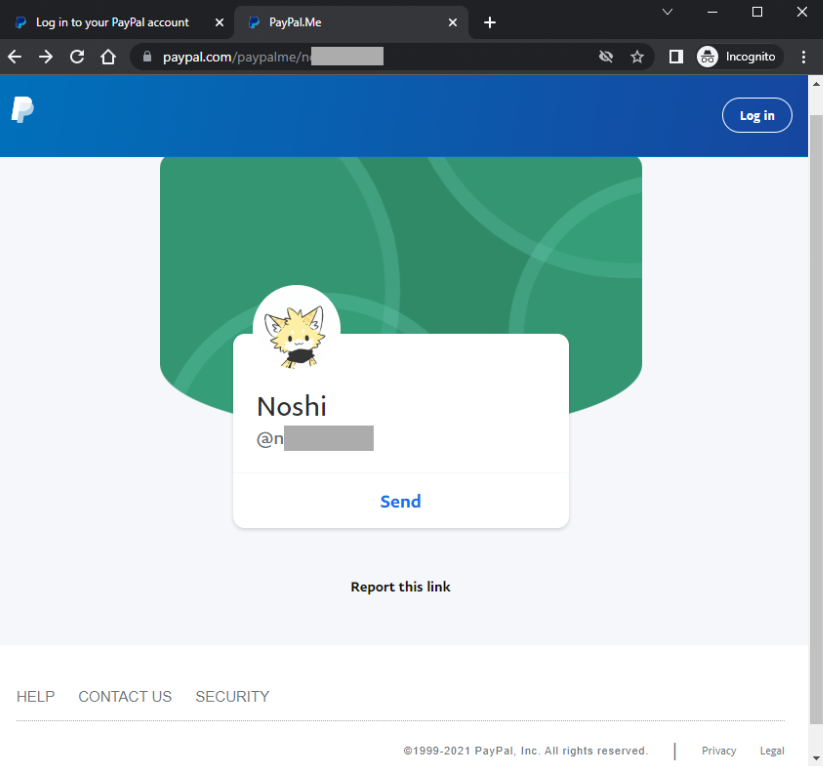This screenshot has width=823, height=767.
Task: Maximize the Chrome window
Action: (x=757, y=12)
